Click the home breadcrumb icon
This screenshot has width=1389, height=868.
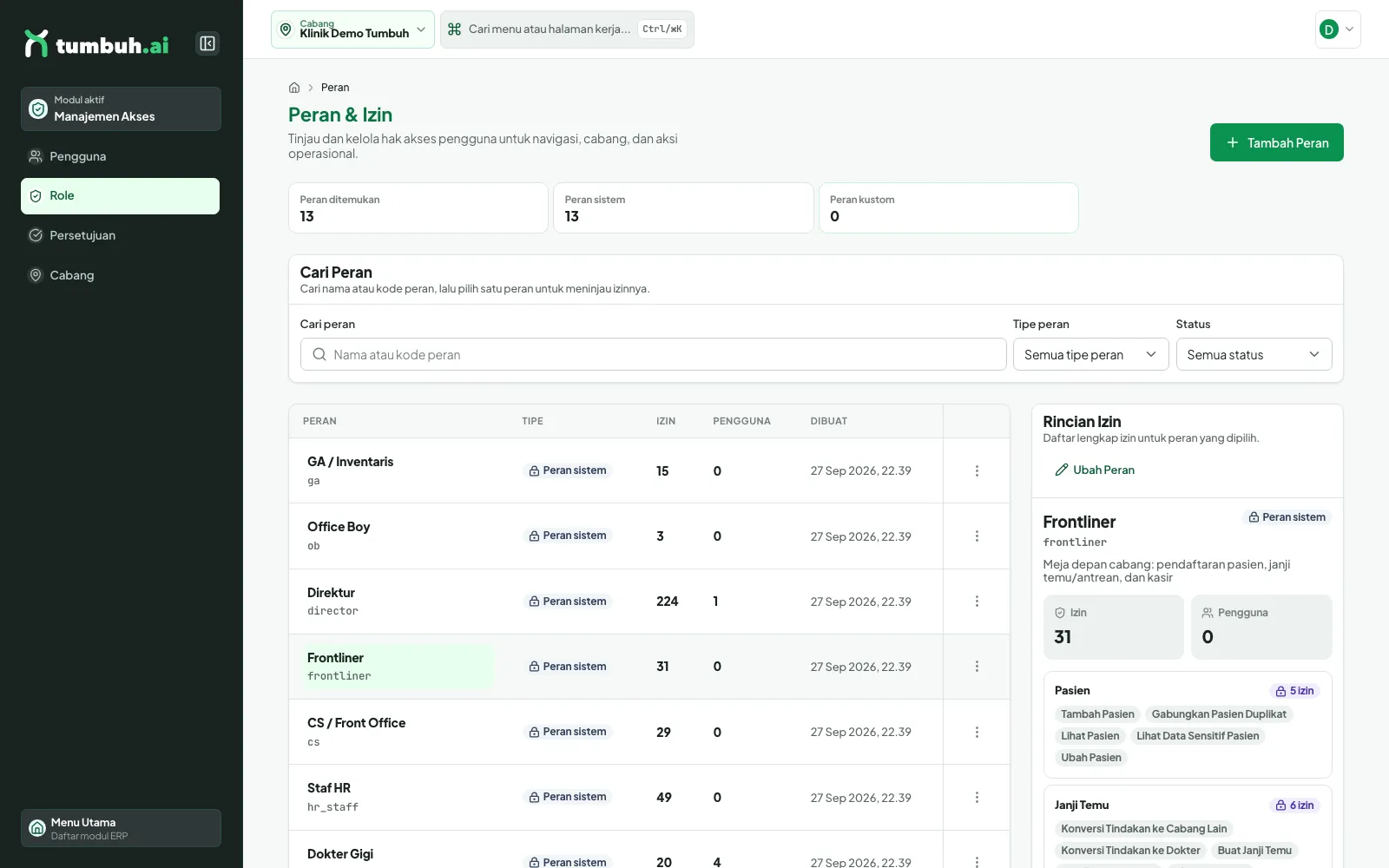294,88
